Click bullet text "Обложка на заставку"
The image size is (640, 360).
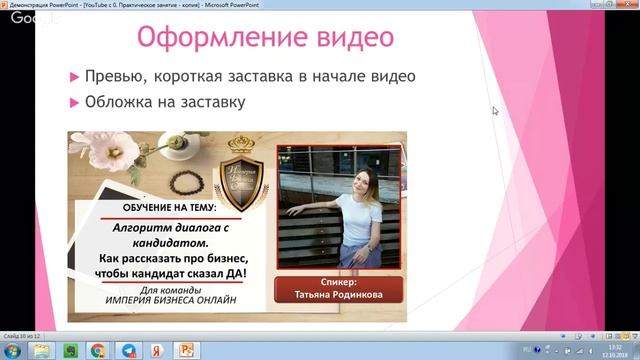point(165,102)
